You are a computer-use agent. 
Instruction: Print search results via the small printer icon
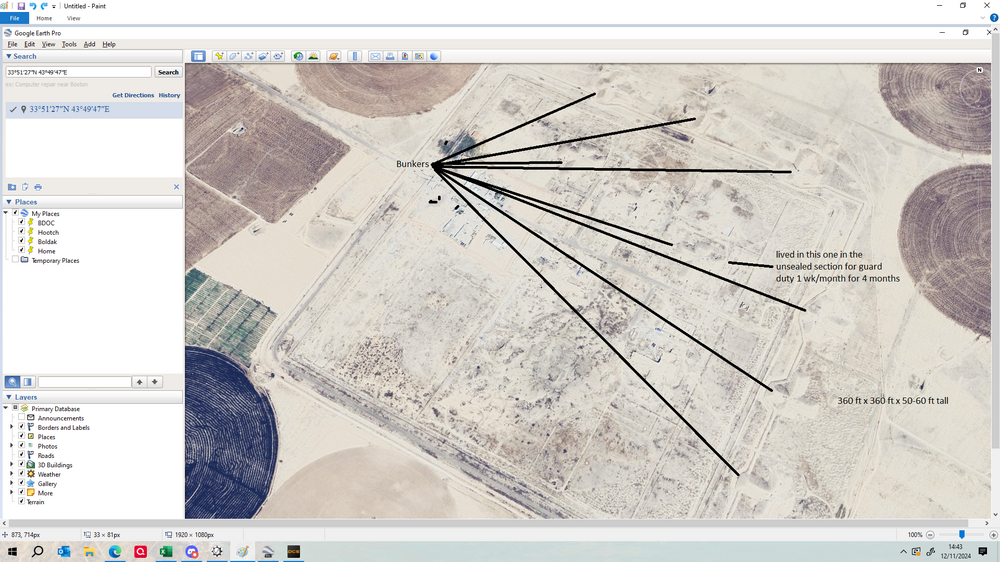[x=38, y=187]
